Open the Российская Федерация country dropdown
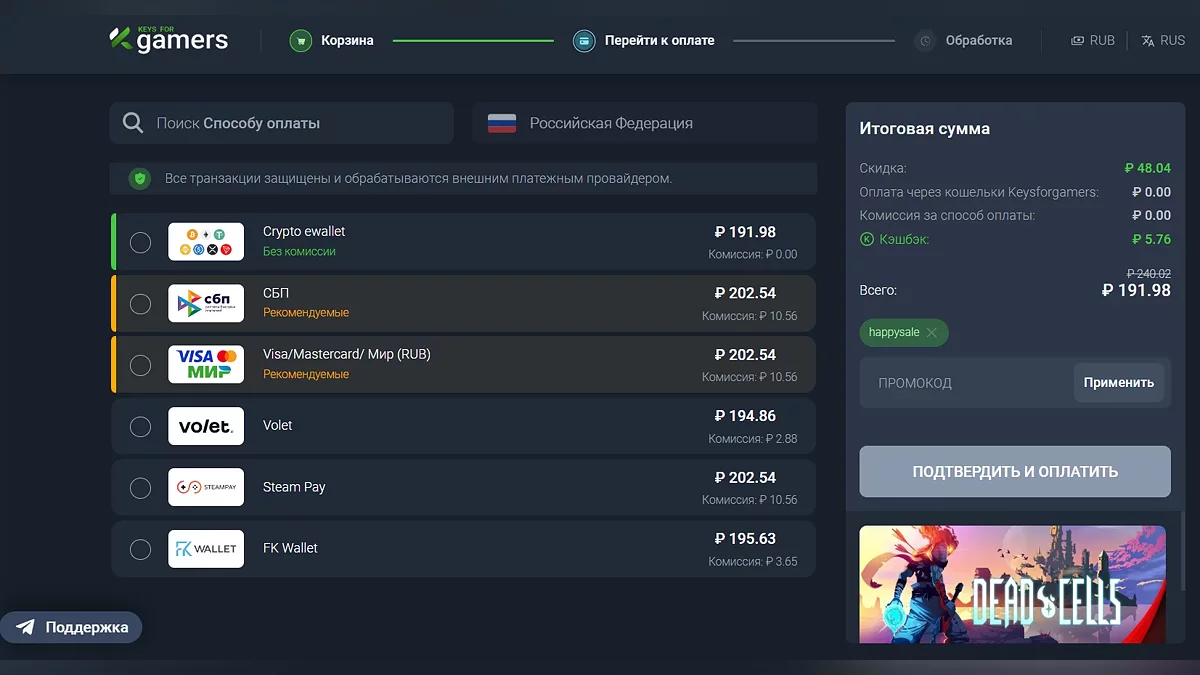This screenshot has width=1200, height=675. tap(645, 123)
